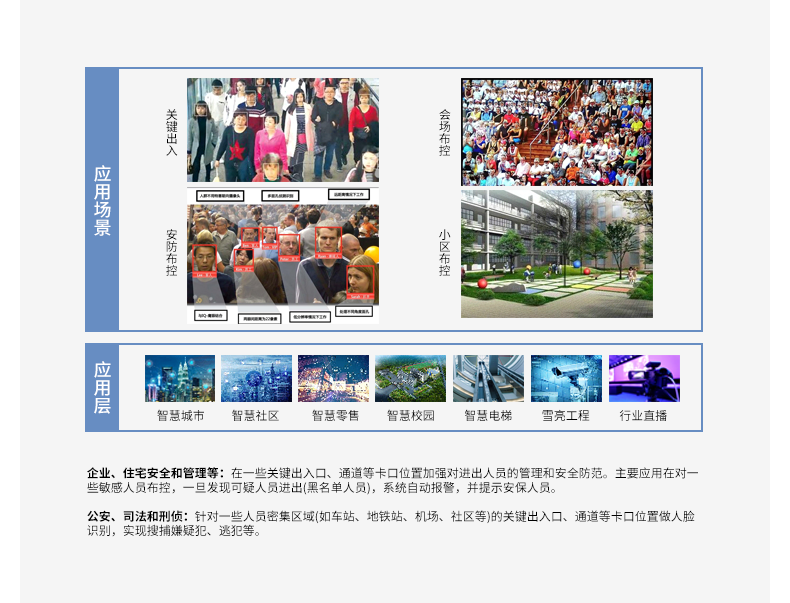Select the 行业直播 caption label

(x=643, y=416)
